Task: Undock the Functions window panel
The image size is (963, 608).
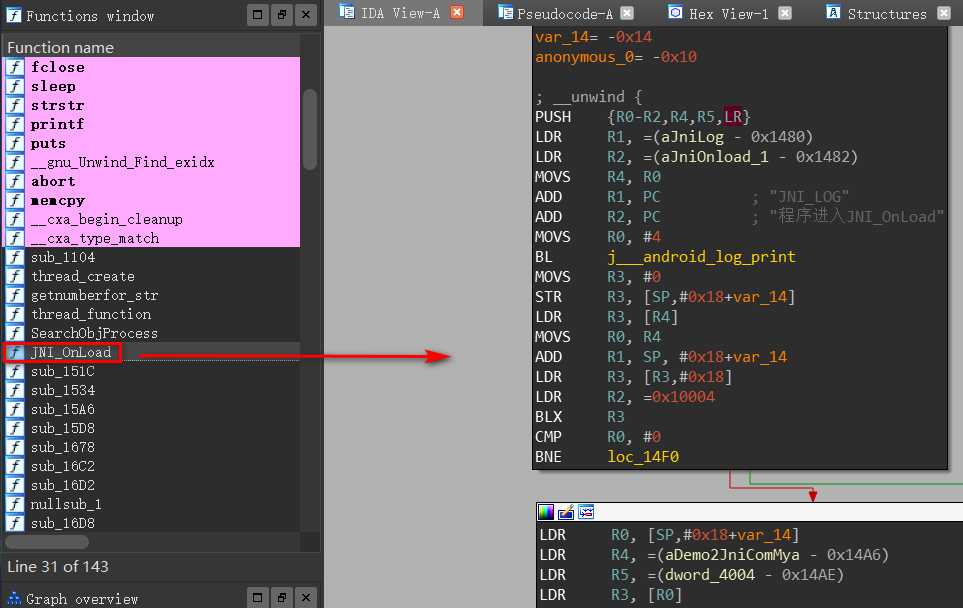Action: tap(281, 14)
